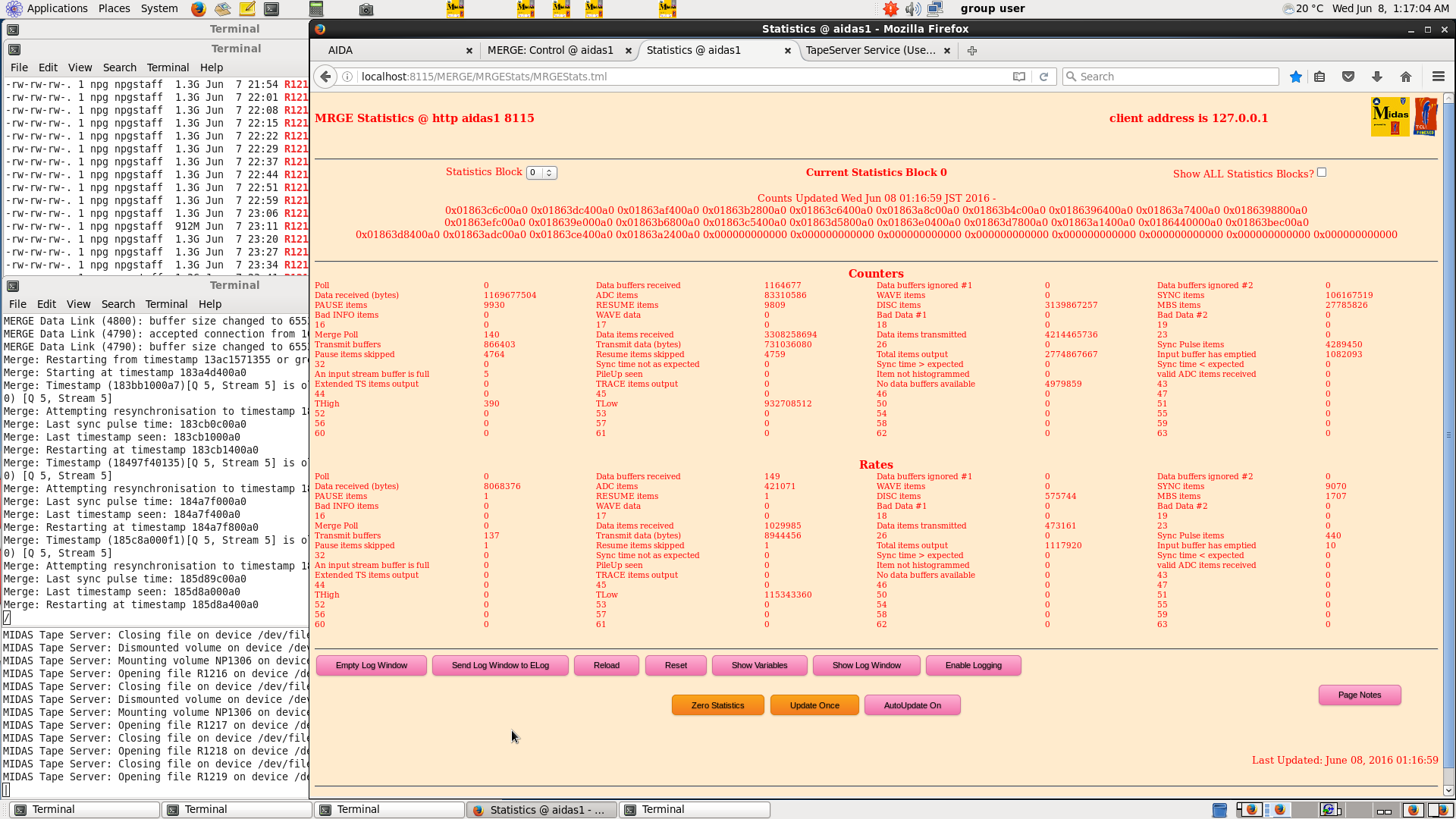Open Firefox hamburger menu
The width and height of the screenshot is (1456, 819).
click(1438, 77)
